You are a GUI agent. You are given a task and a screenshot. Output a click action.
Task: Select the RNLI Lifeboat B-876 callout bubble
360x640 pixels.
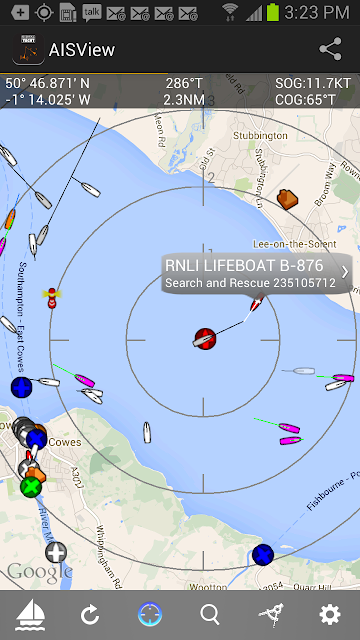(256, 273)
